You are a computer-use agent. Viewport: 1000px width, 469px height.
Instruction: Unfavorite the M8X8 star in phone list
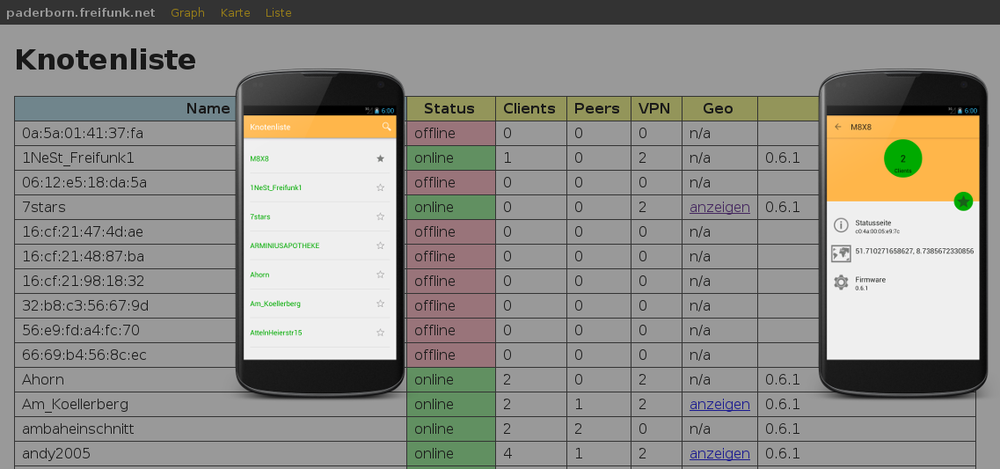pos(381,158)
